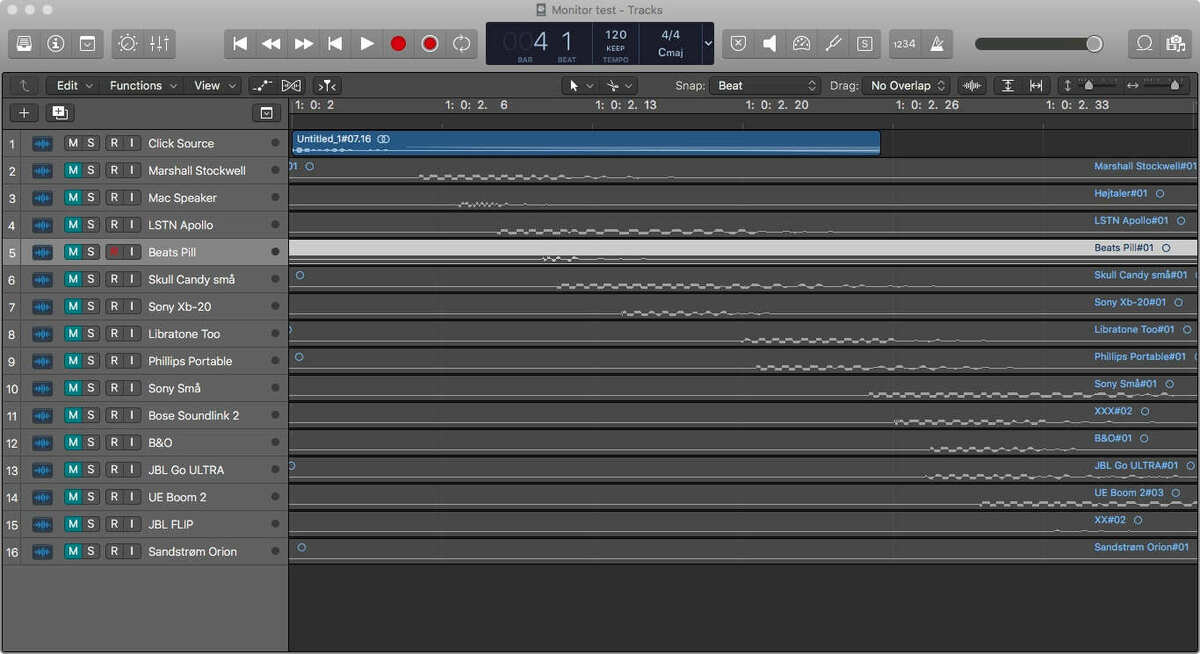Mute the Sony Xb-20 track

coord(72,307)
